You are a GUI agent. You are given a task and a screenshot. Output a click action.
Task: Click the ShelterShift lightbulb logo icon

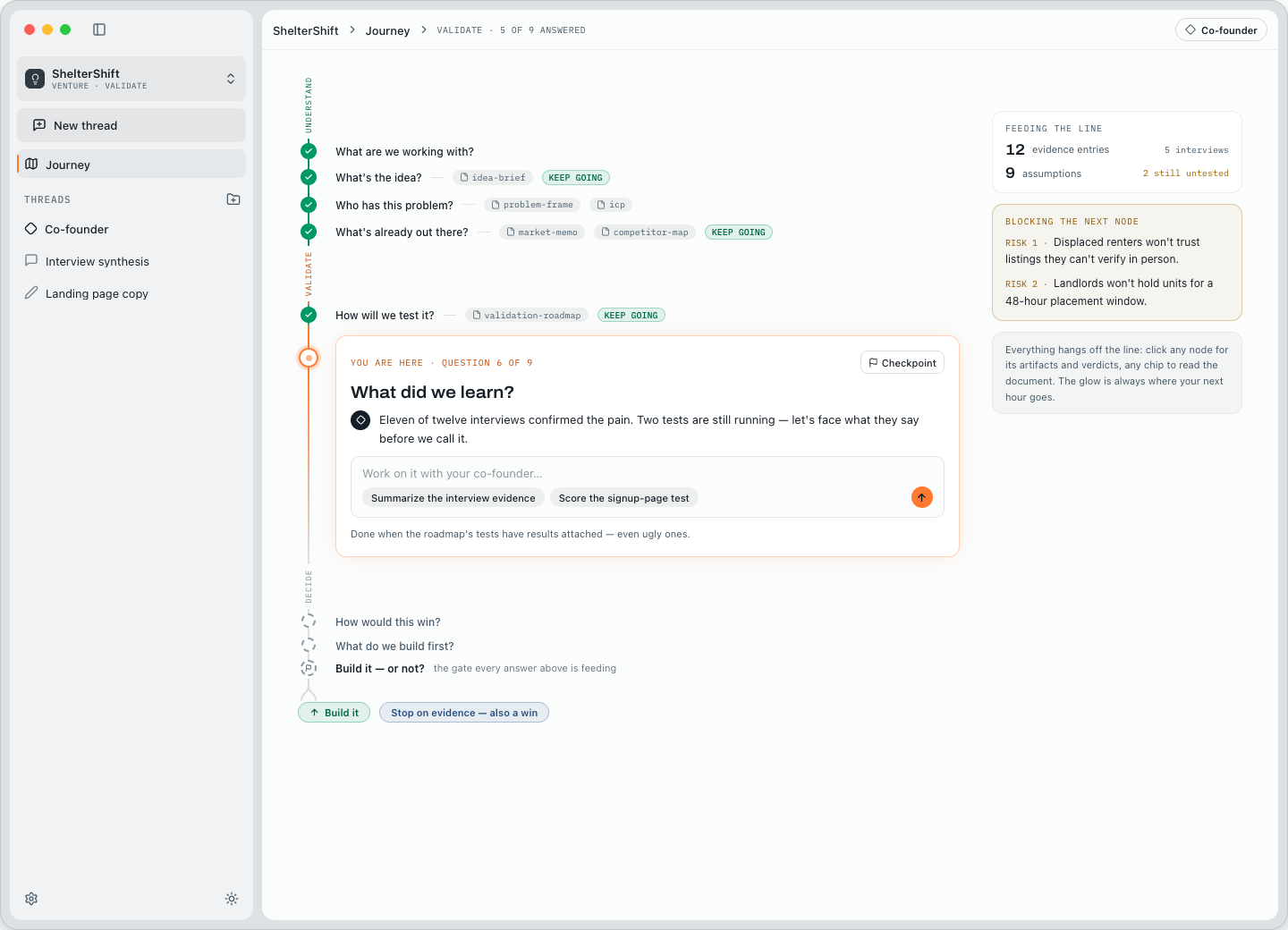click(x=35, y=79)
